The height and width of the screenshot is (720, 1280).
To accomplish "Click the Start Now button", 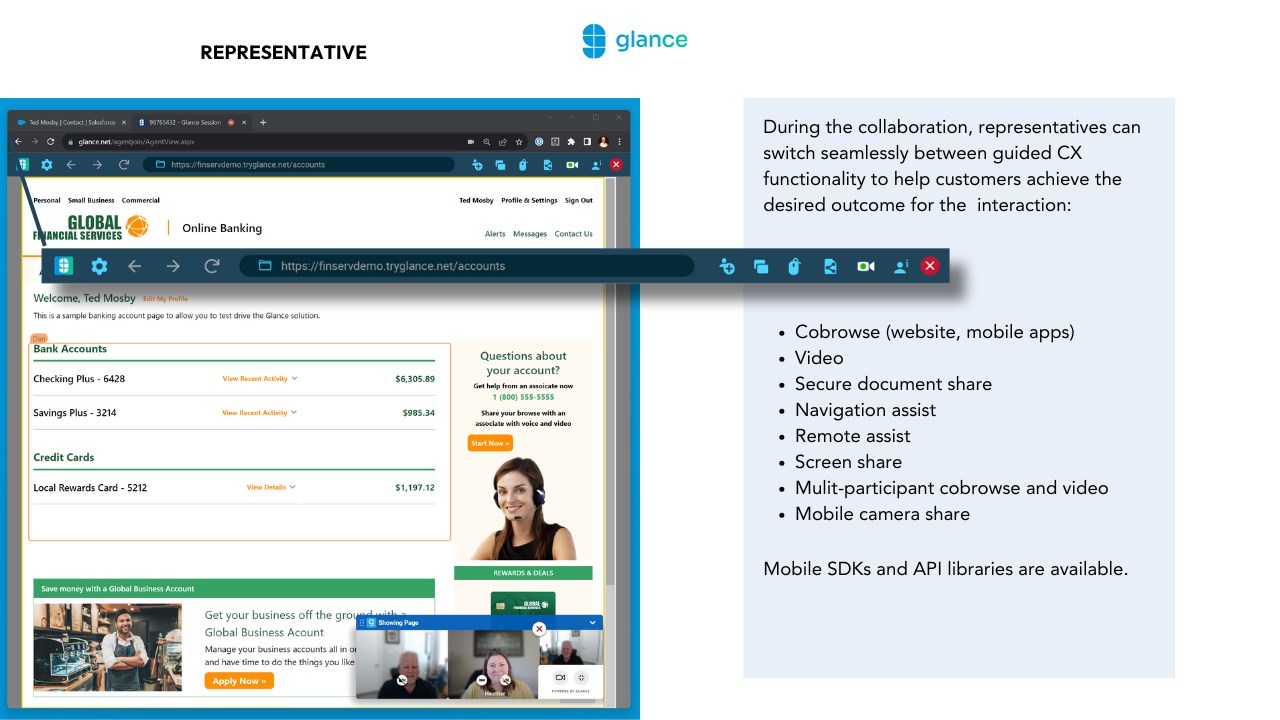I will [490, 443].
